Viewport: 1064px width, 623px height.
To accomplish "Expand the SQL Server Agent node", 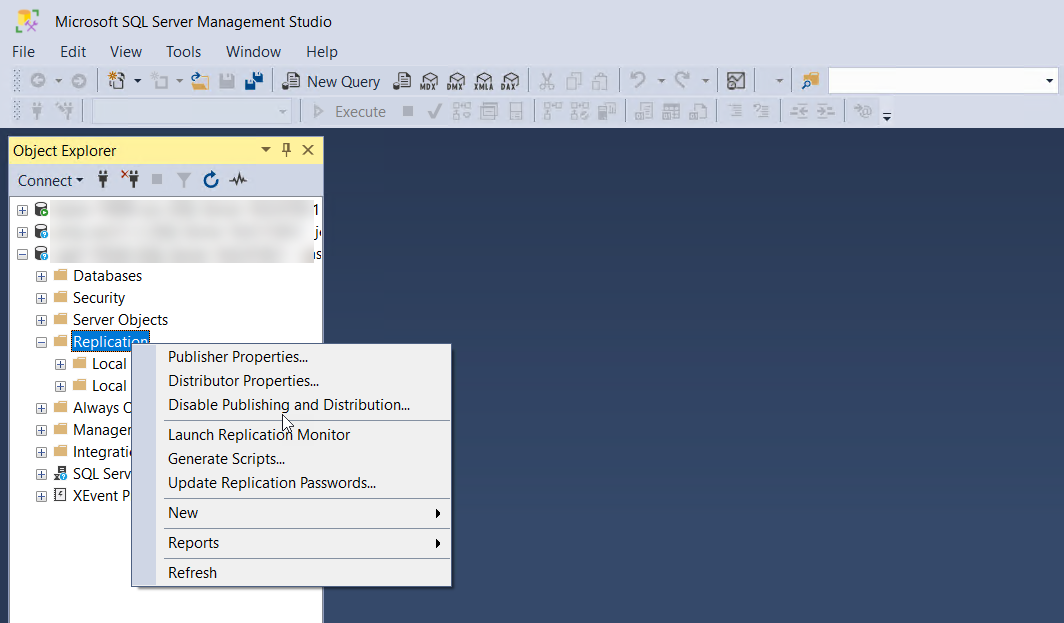I will pyautogui.click(x=41, y=474).
